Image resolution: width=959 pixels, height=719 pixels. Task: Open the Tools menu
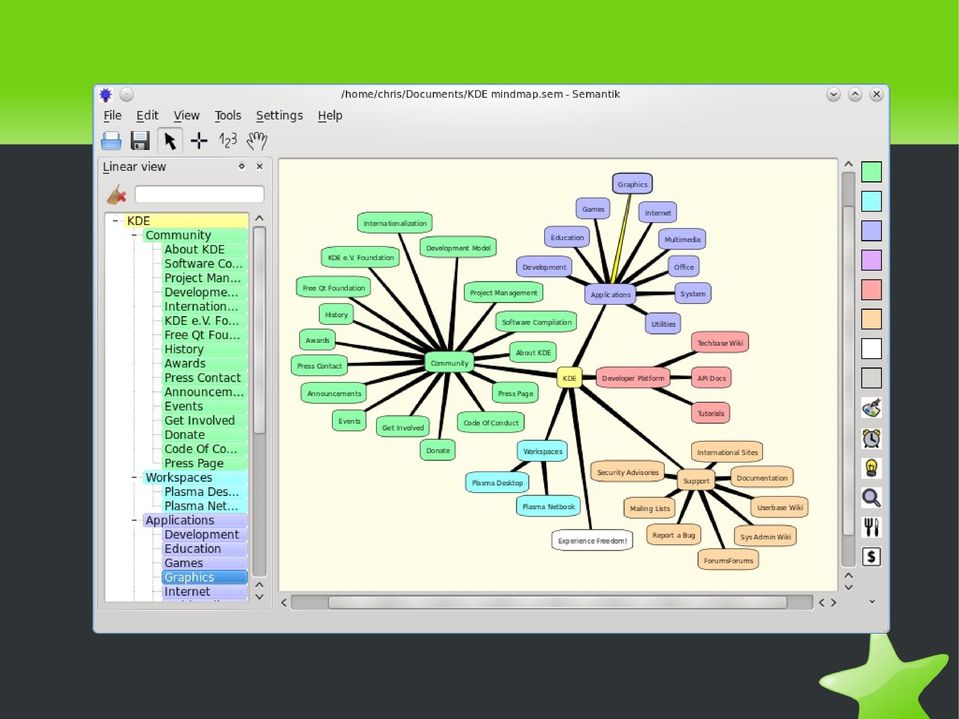pos(228,116)
